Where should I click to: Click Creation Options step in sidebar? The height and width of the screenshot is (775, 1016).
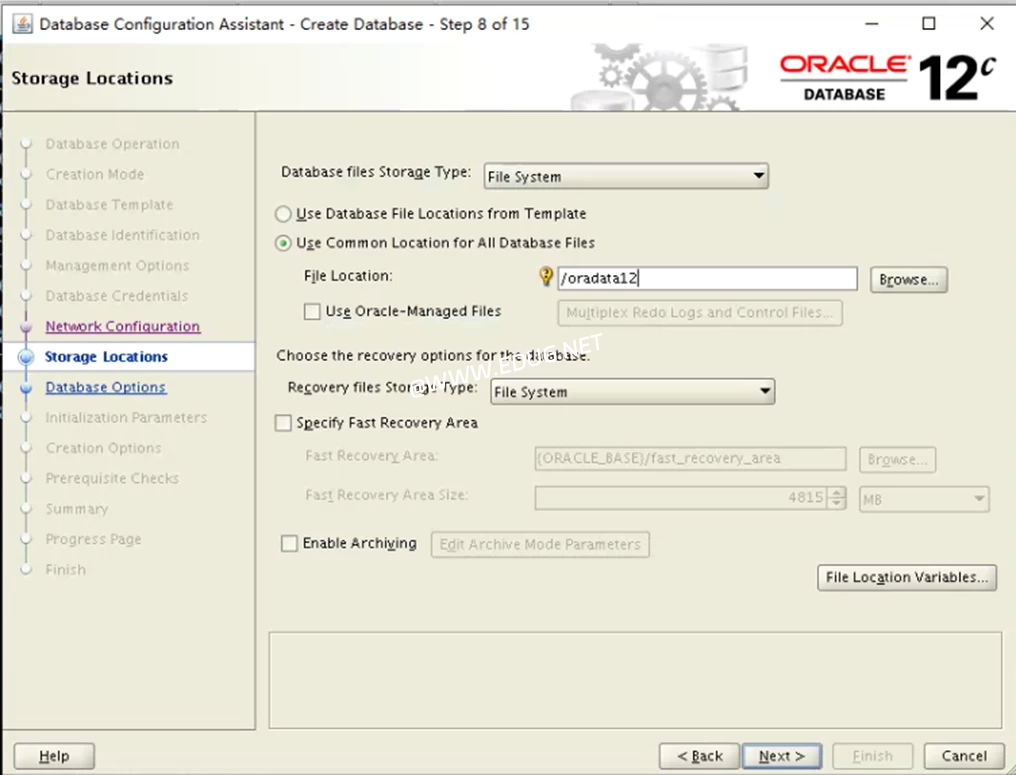coord(103,448)
